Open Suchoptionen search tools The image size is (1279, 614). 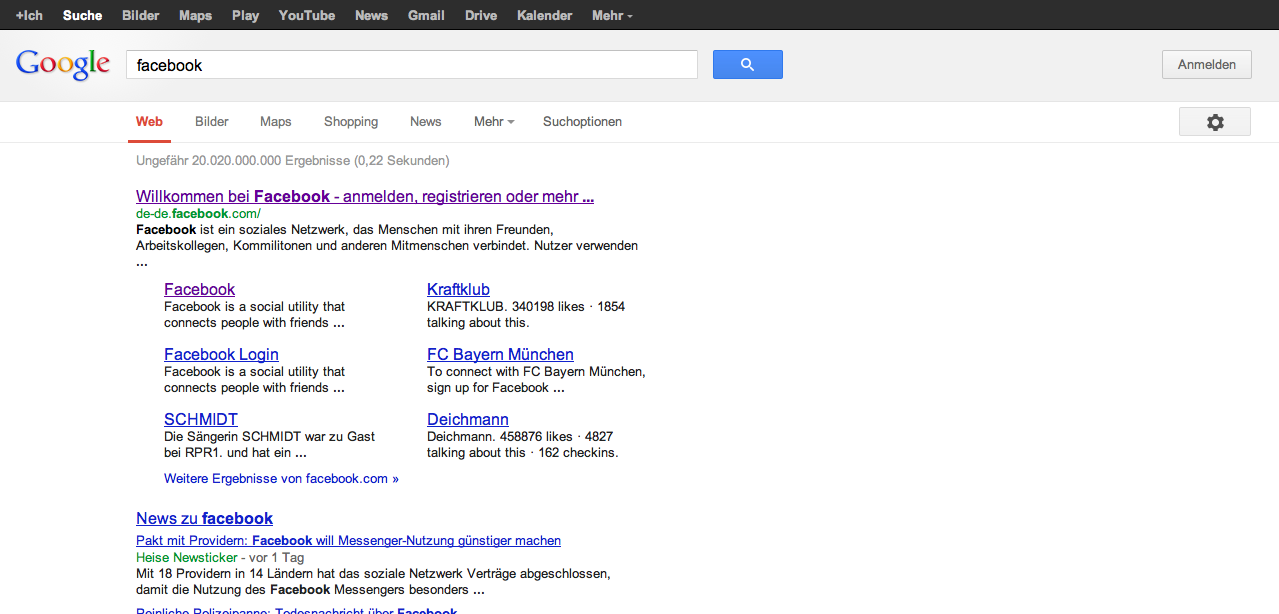(582, 122)
